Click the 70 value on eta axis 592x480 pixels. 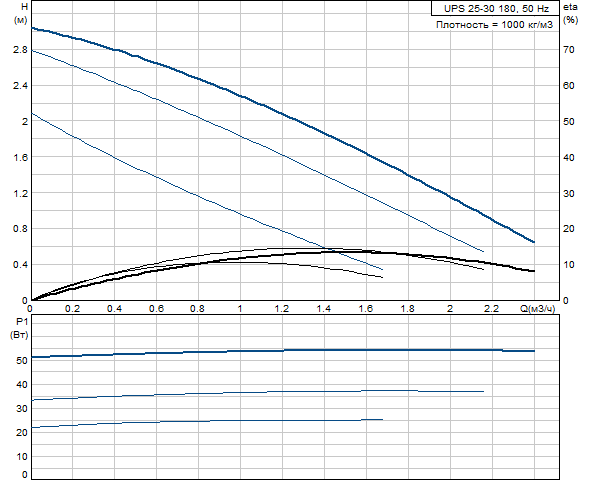click(569, 49)
